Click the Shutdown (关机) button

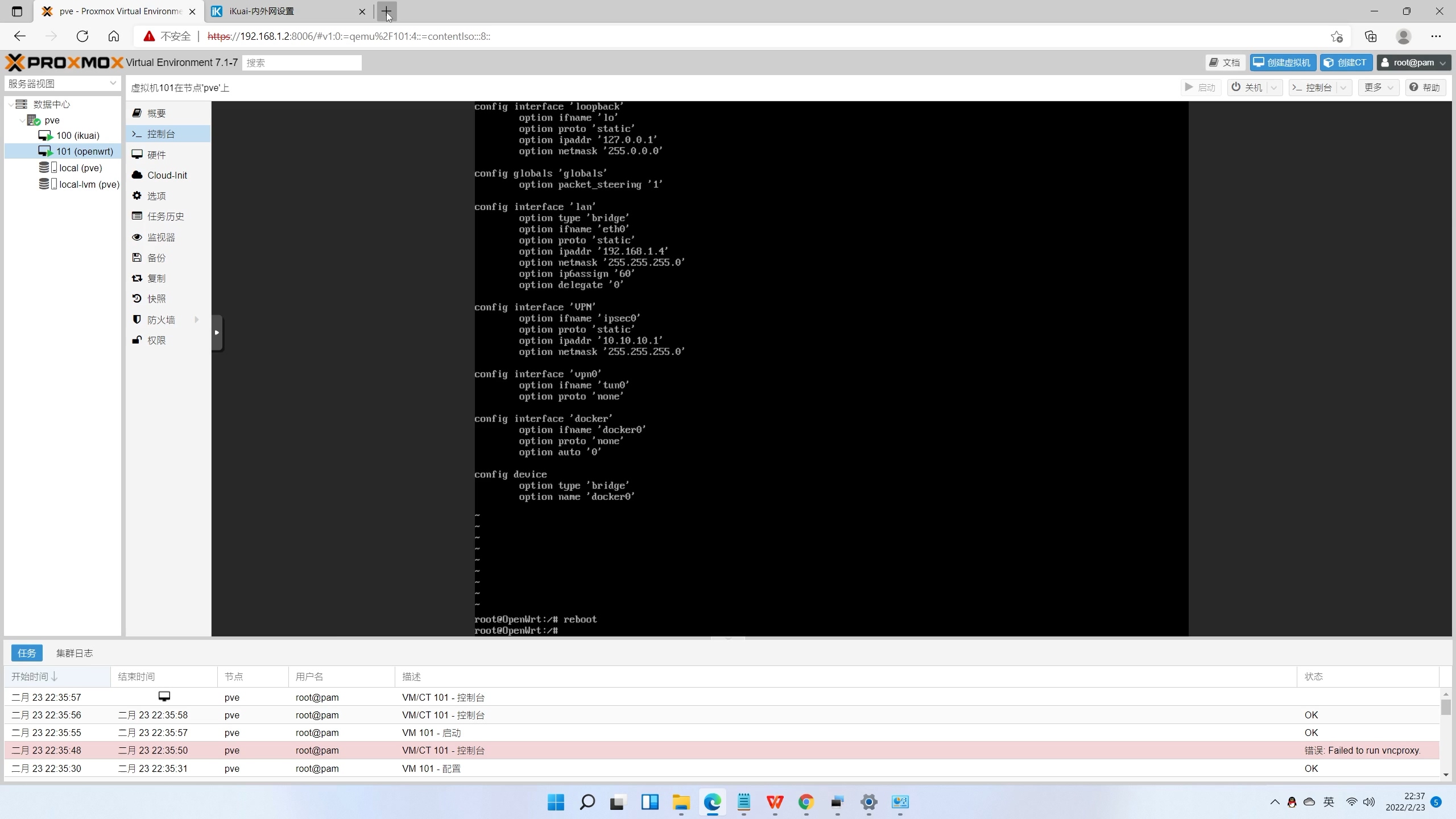(1247, 87)
